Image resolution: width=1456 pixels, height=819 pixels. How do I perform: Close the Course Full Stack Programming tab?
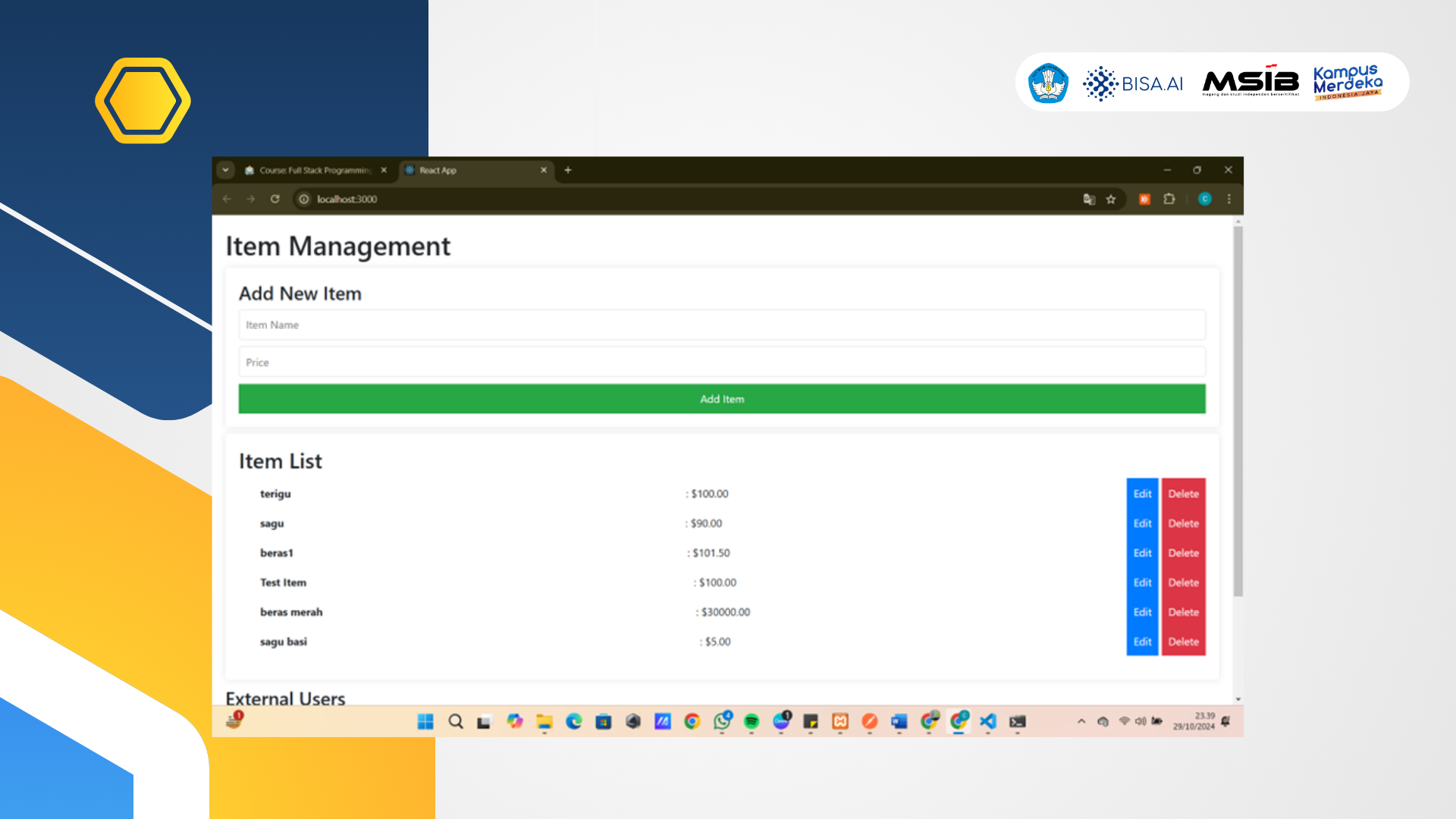coord(384,170)
